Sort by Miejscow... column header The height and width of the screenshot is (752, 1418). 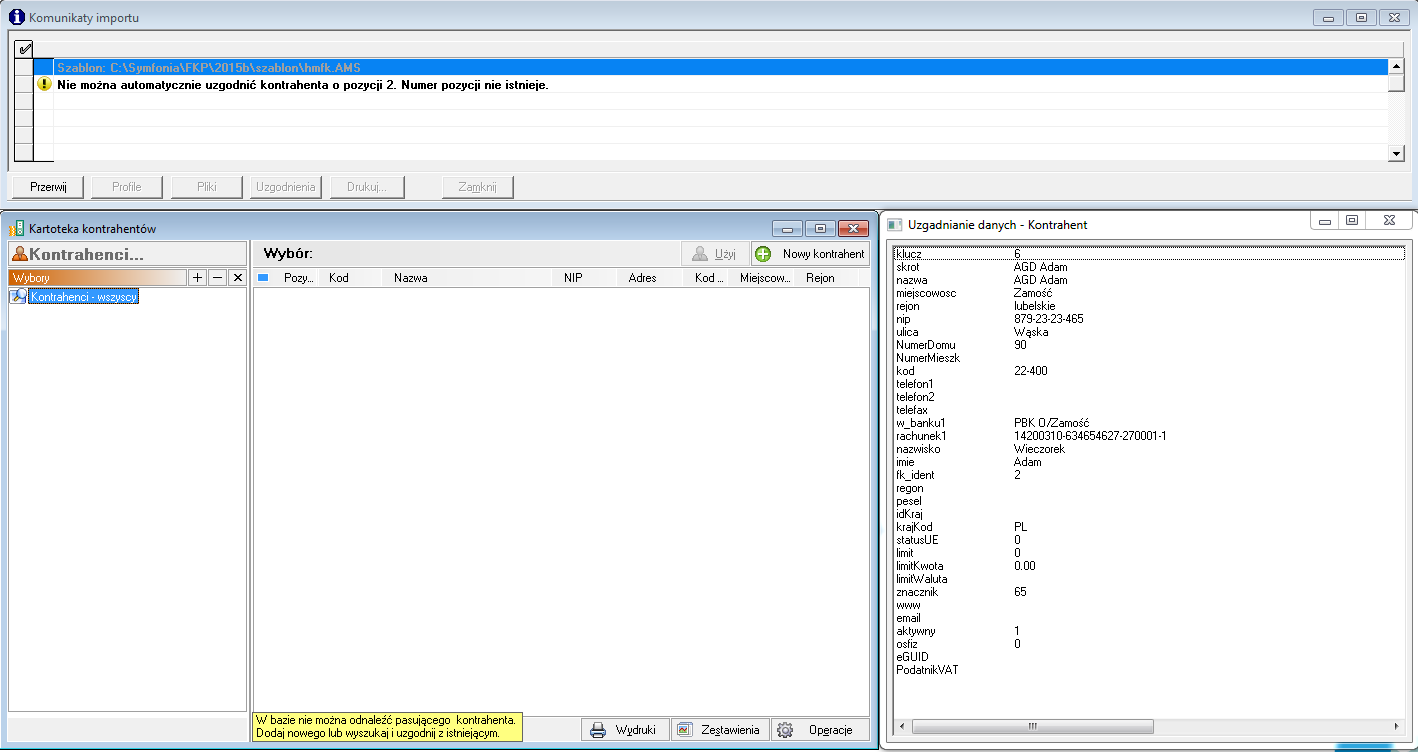tap(766, 278)
